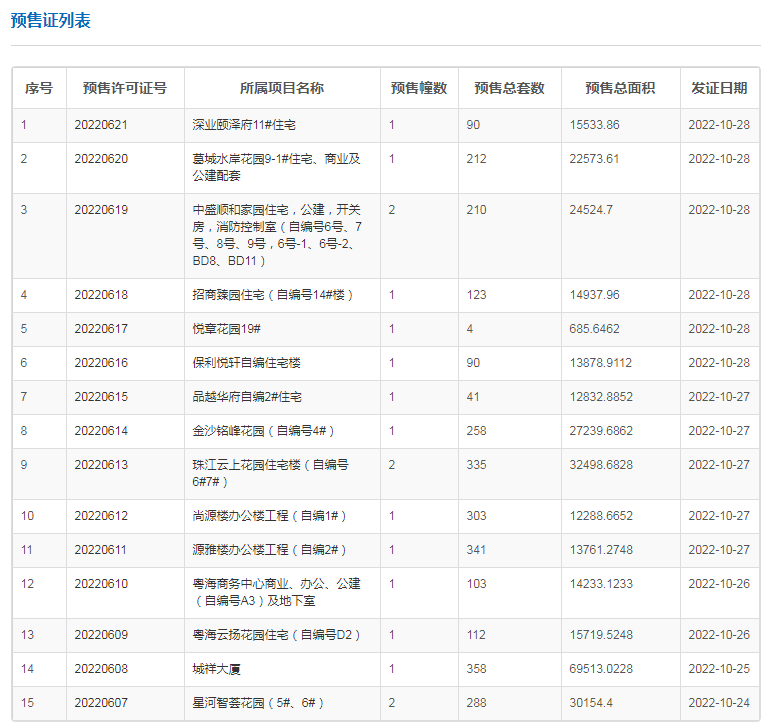Select permit number 20220610

click(101, 584)
